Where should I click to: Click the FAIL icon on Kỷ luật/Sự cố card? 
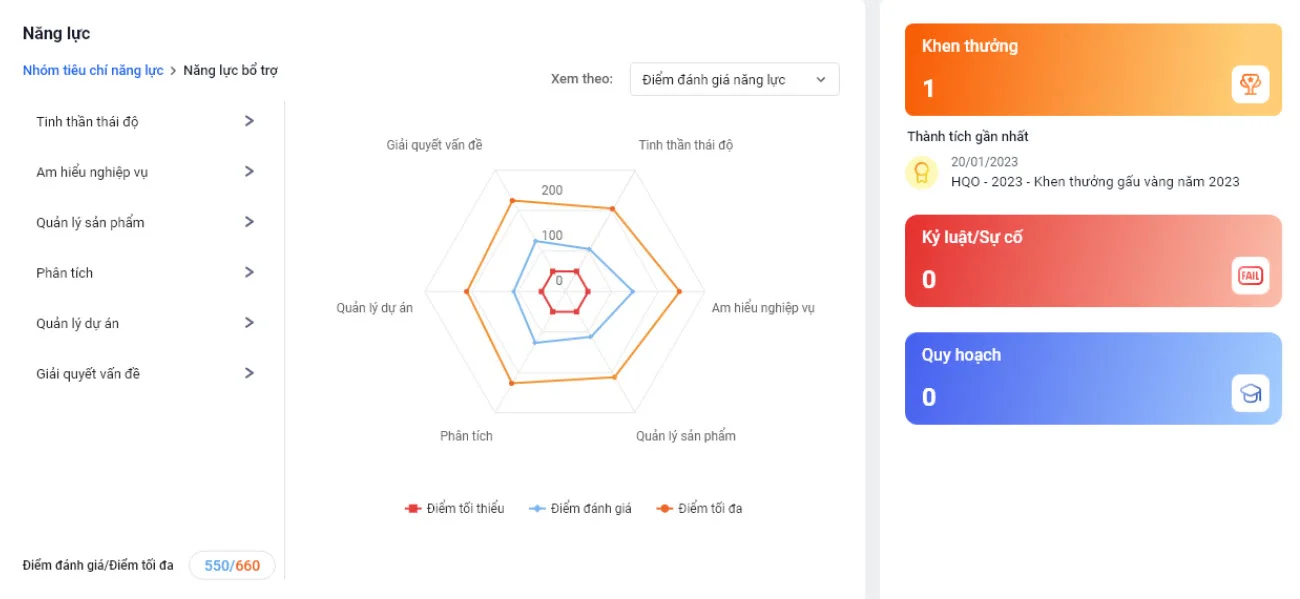point(1250,276)
